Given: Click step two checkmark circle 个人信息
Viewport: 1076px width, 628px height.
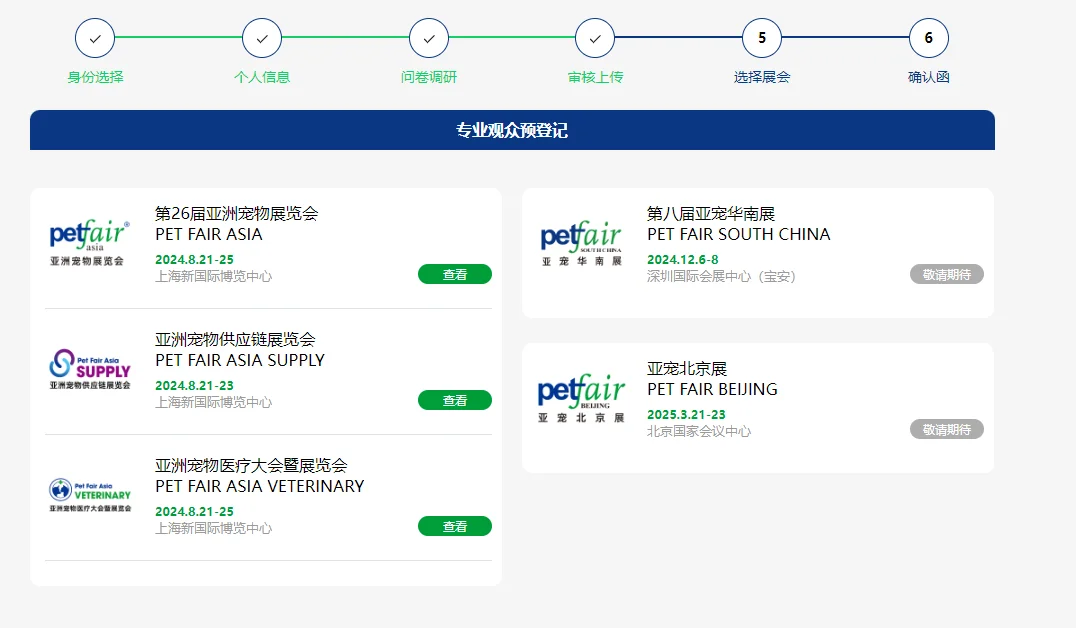Looking at the screenshot, I should click(x=262, y=39).
